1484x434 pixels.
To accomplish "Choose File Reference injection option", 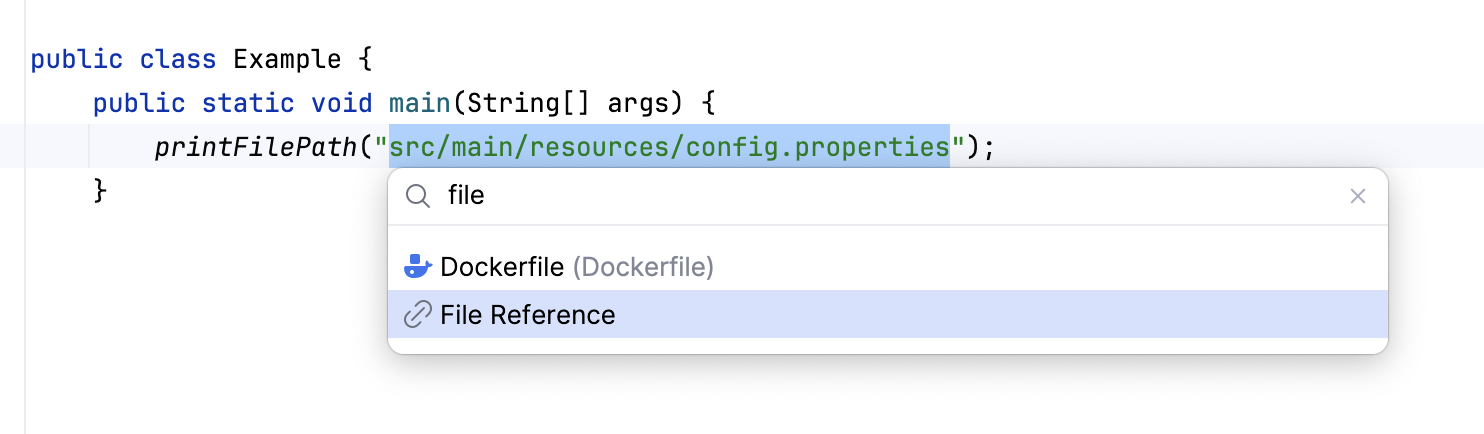I will click(888, 314).
